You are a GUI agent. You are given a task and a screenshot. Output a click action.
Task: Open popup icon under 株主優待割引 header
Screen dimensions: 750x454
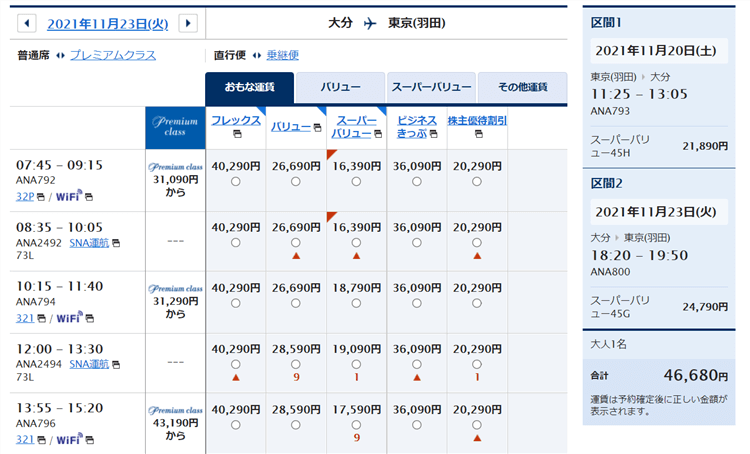(x=477, y=134)
